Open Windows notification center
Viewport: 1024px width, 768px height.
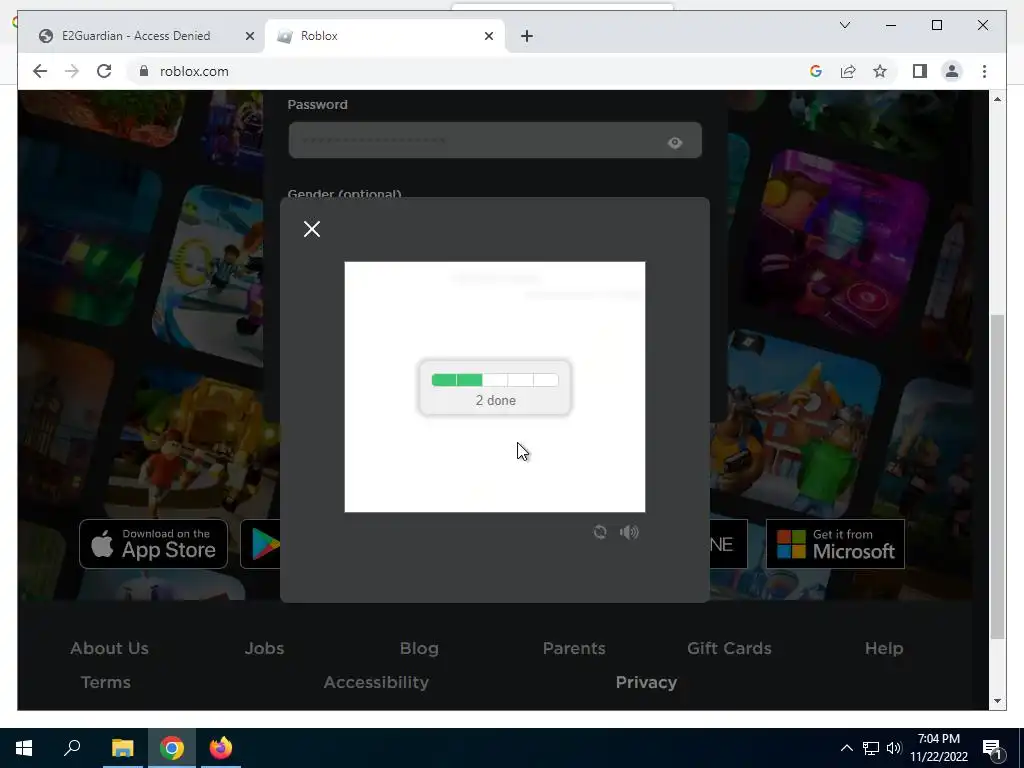pos(992,748)
